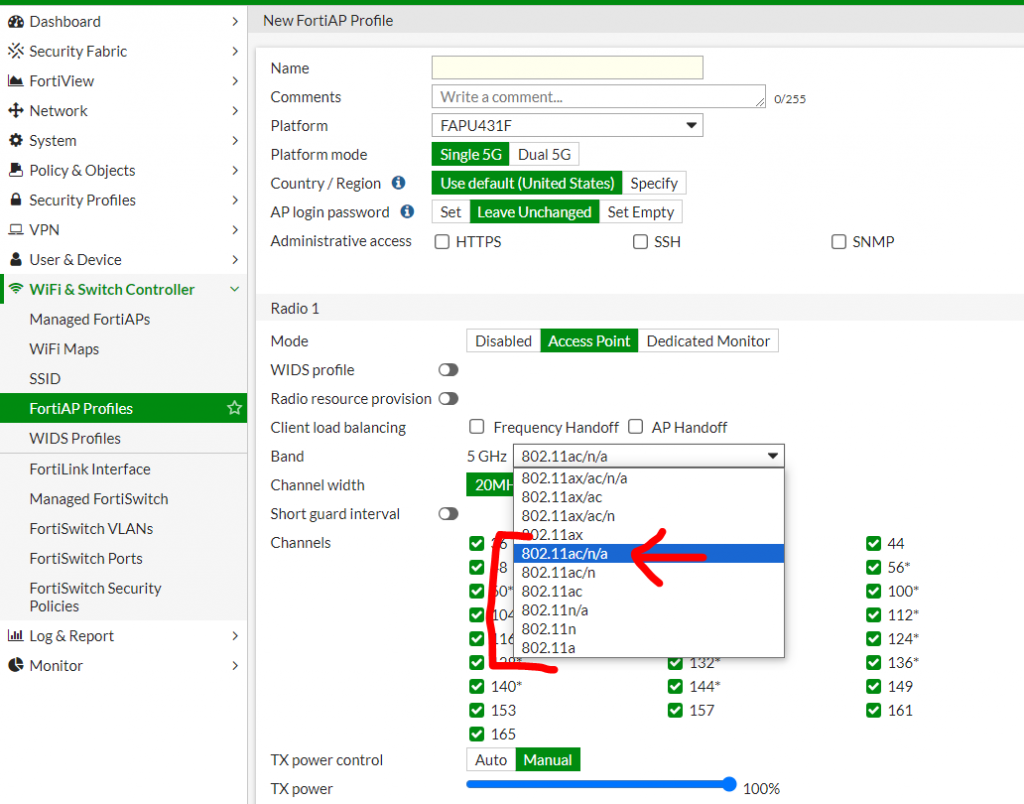
Task: Switch TX power control to Auto
Action: pyautogui.click(x=491, y=760)
